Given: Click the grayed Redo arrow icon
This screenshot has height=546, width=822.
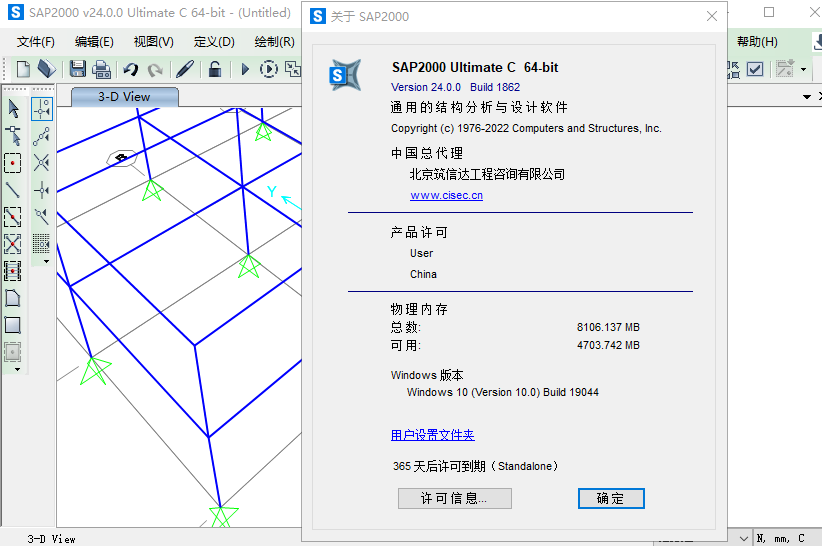Looking at the screenshot, I should coord(155,70).
